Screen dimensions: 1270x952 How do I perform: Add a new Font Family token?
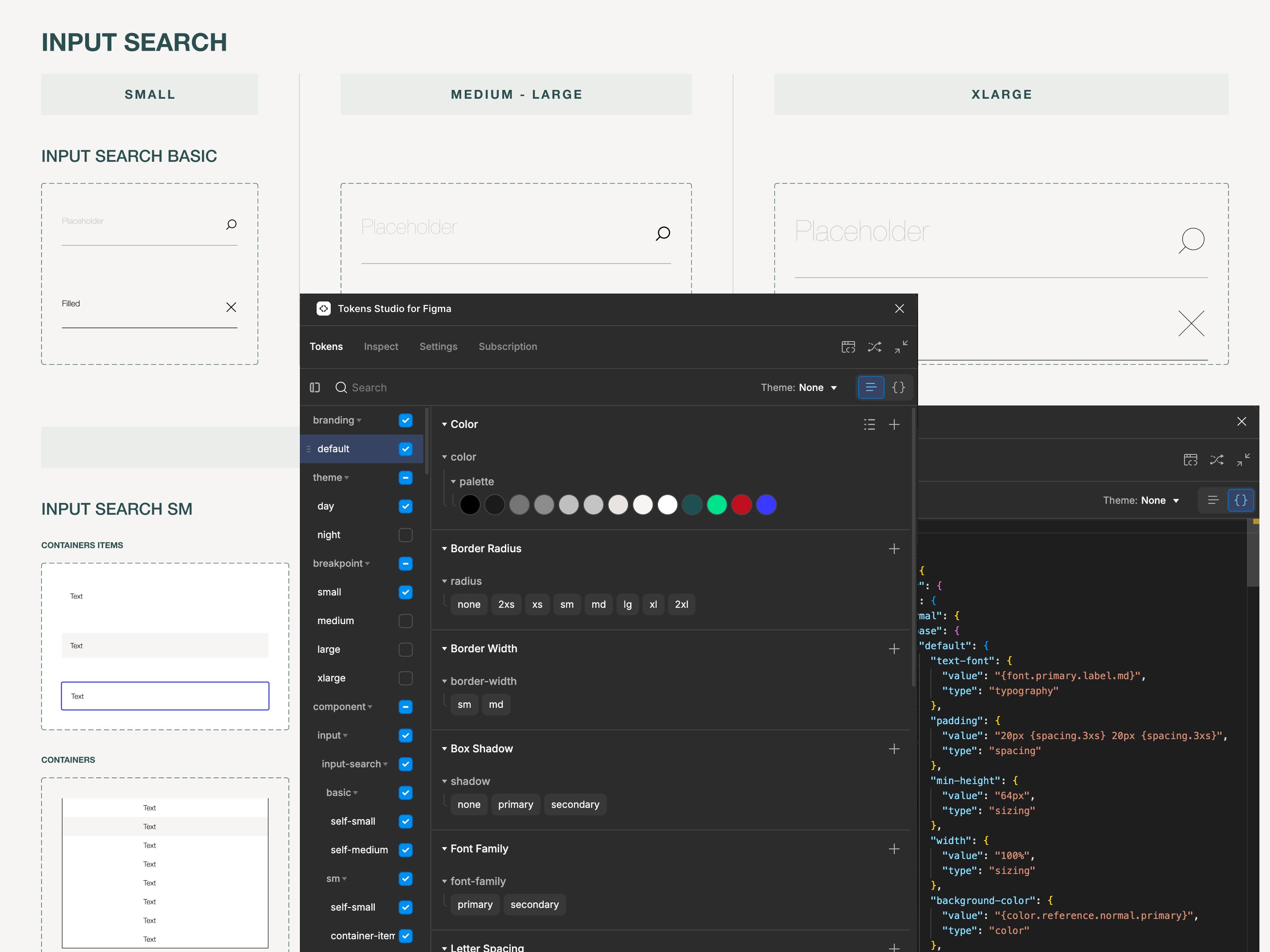pos(894,849)
